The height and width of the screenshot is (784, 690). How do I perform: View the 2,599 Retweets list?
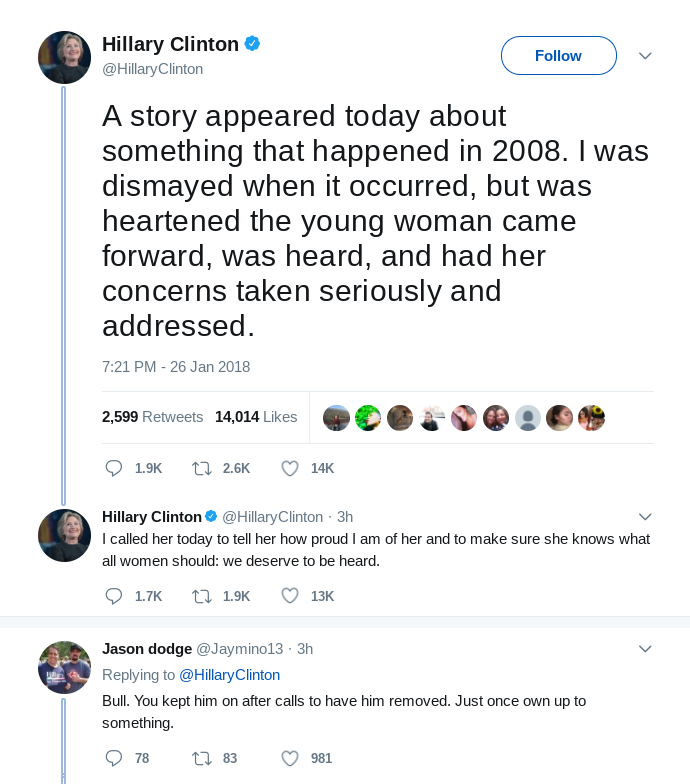click(152, 417)
